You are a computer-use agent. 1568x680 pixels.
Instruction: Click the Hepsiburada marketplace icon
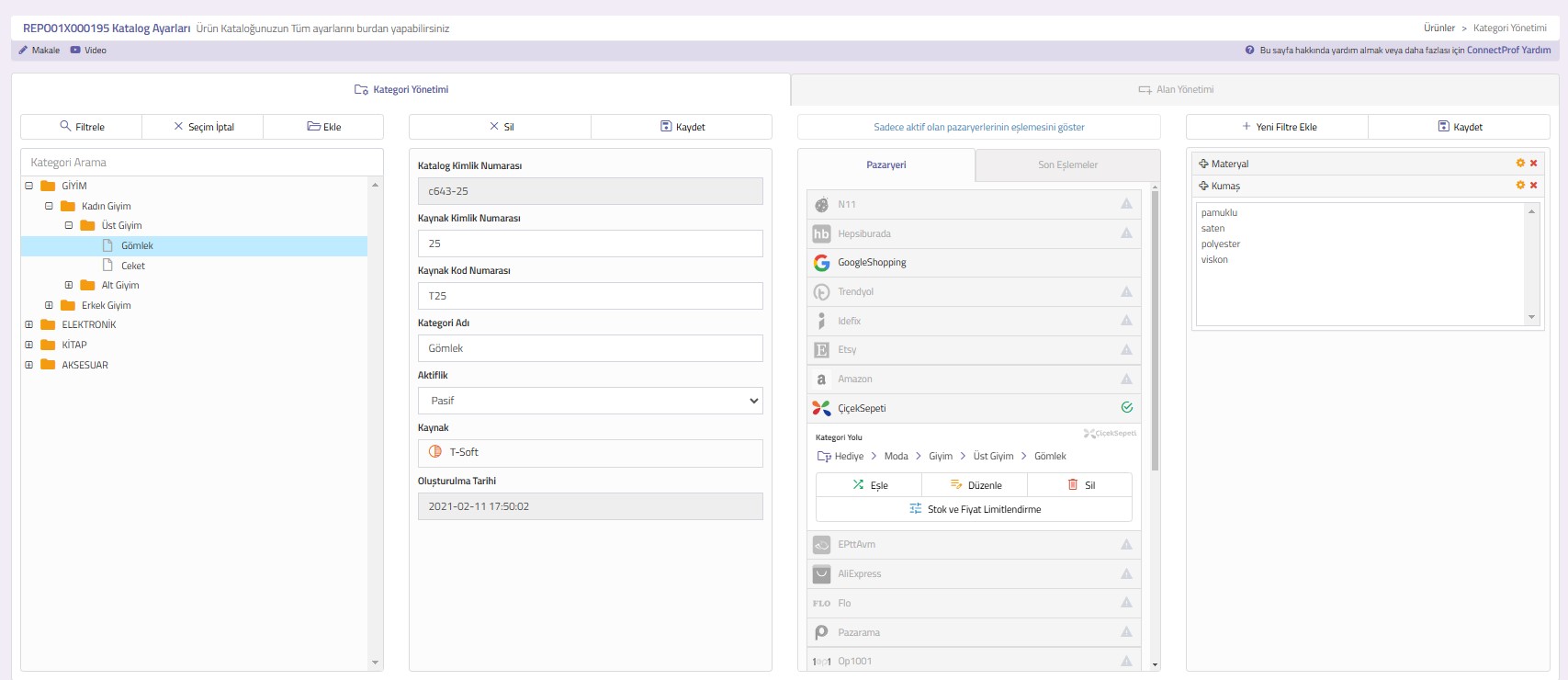tap(821, 233)
